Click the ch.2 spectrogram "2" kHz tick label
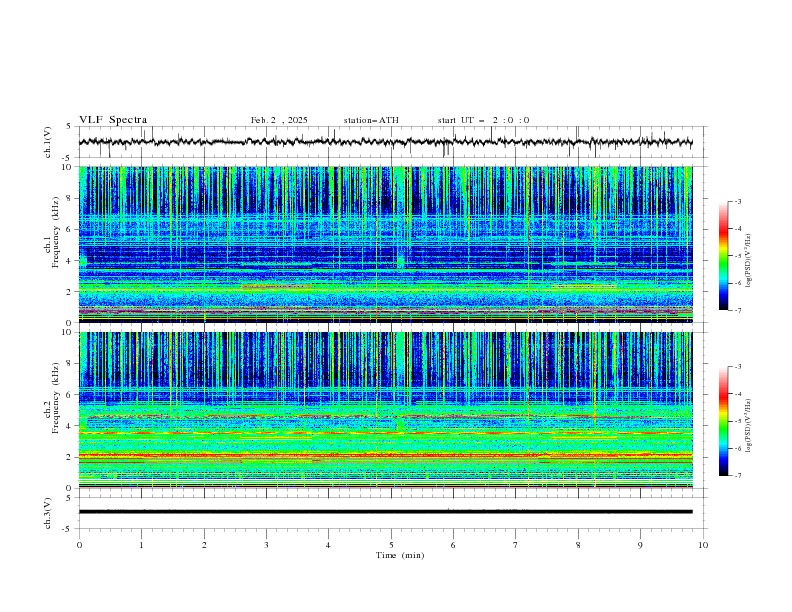Image resolution: width=792 pixels, height=612 pixels. tap(71, 457)
